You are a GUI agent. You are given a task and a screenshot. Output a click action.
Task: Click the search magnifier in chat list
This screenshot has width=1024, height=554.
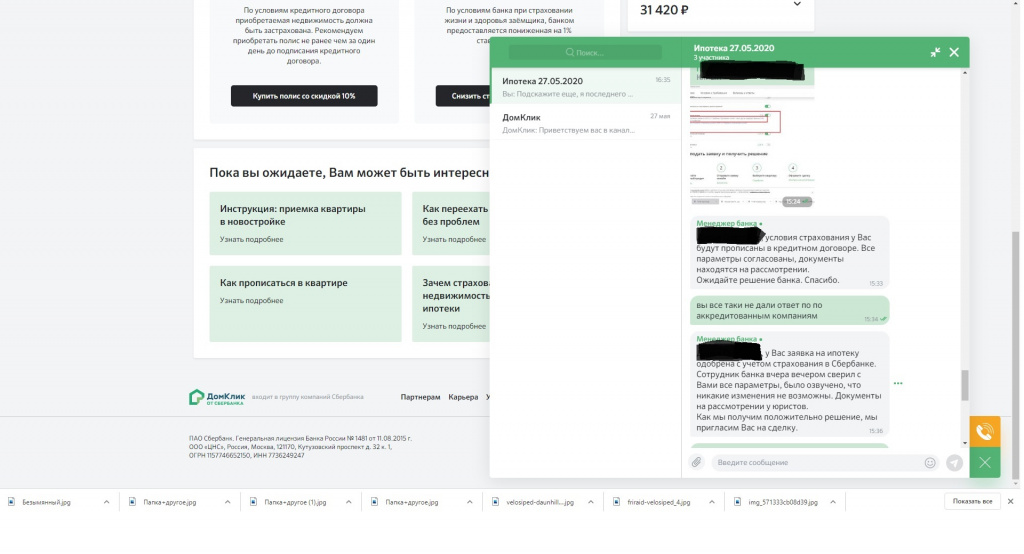tap(570, 52)
